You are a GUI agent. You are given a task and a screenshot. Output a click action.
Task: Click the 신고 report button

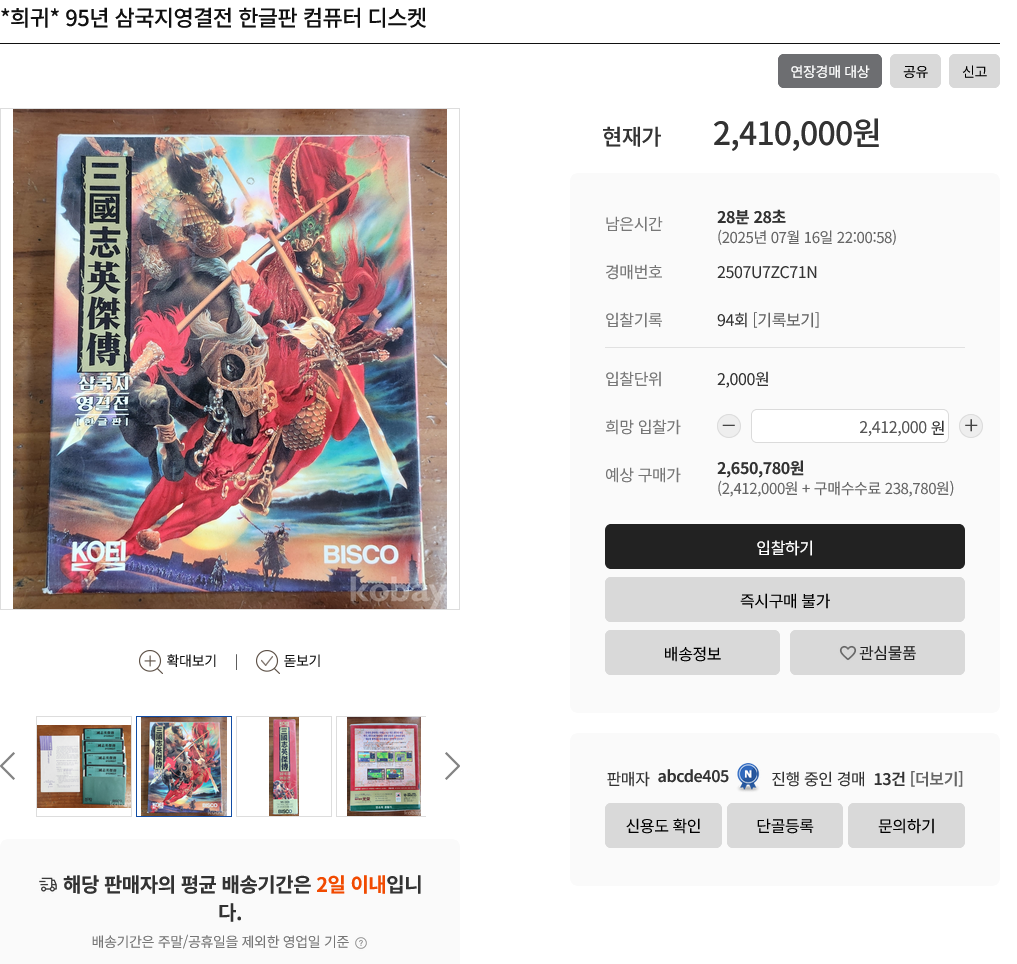pyautogui.click(x=974, y=71)
